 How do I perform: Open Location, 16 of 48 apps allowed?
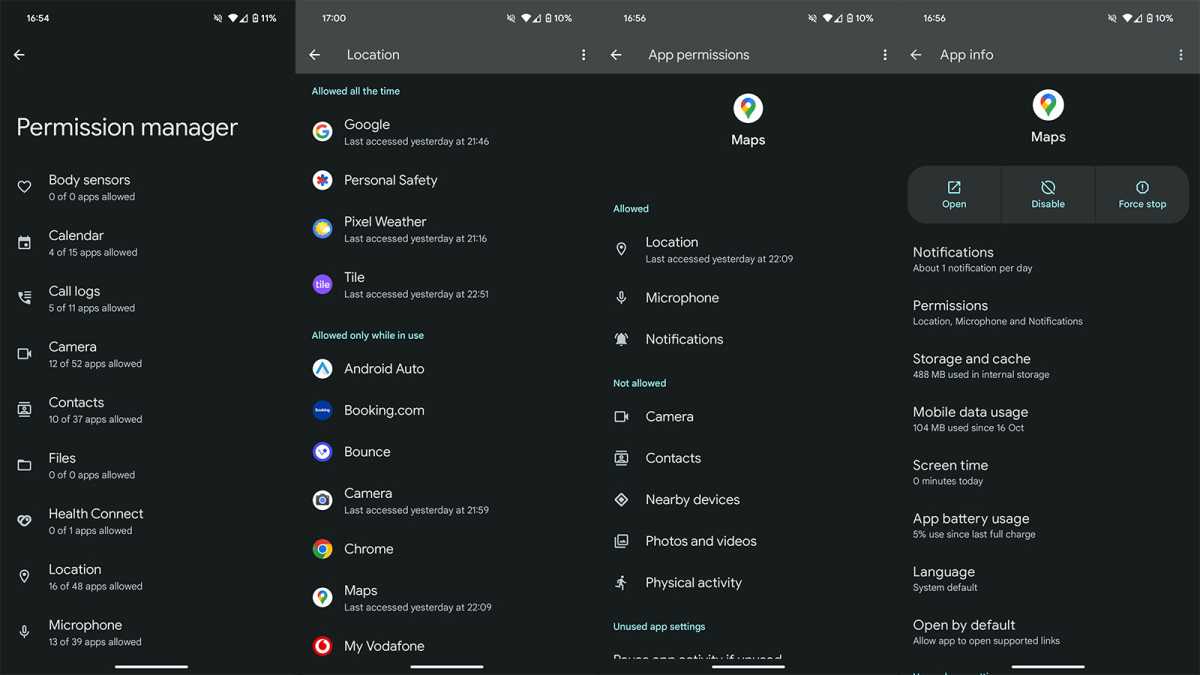[x=148, y=577]
